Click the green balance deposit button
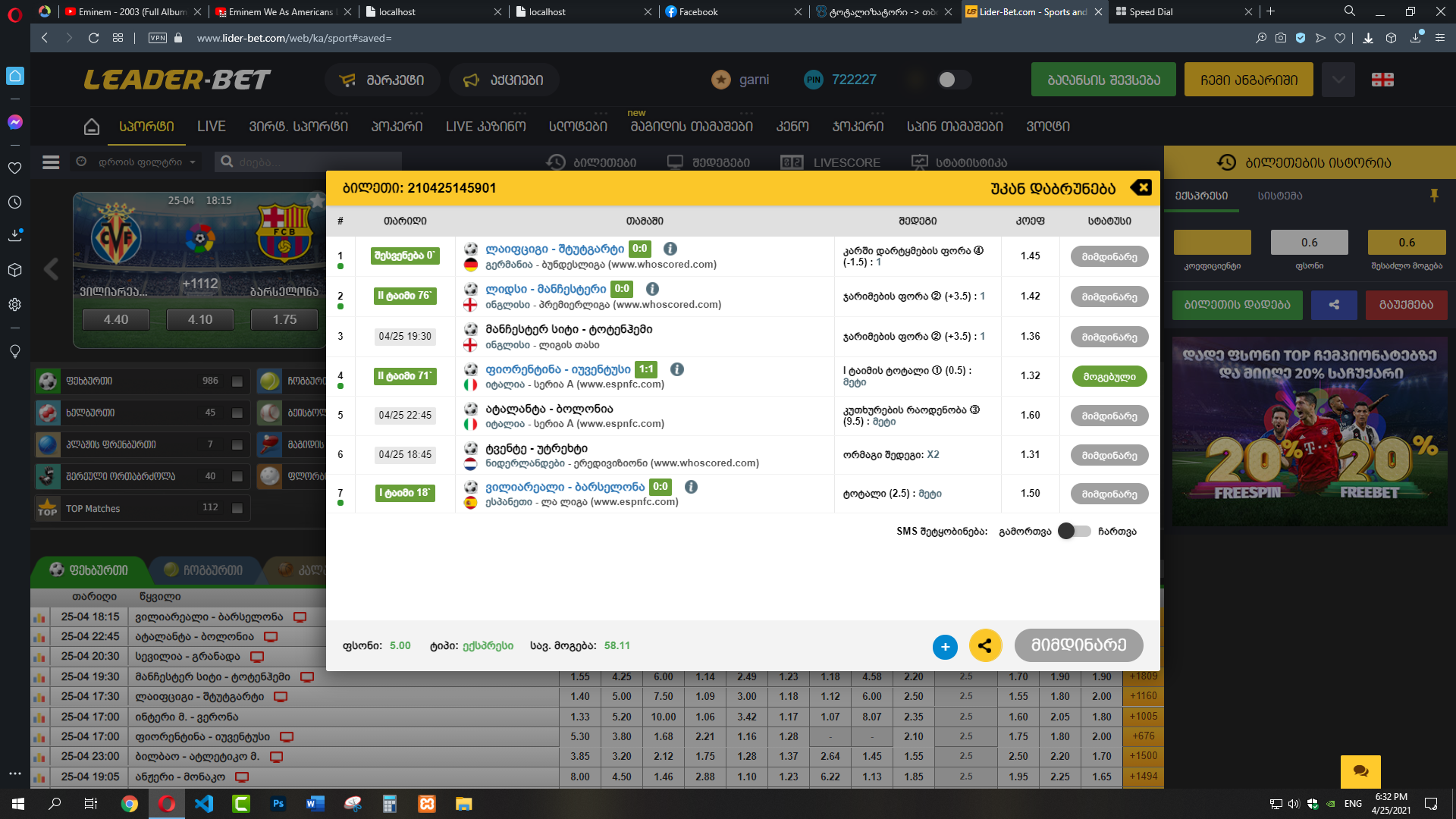 pyautogui.click(x=1103, y=80)
